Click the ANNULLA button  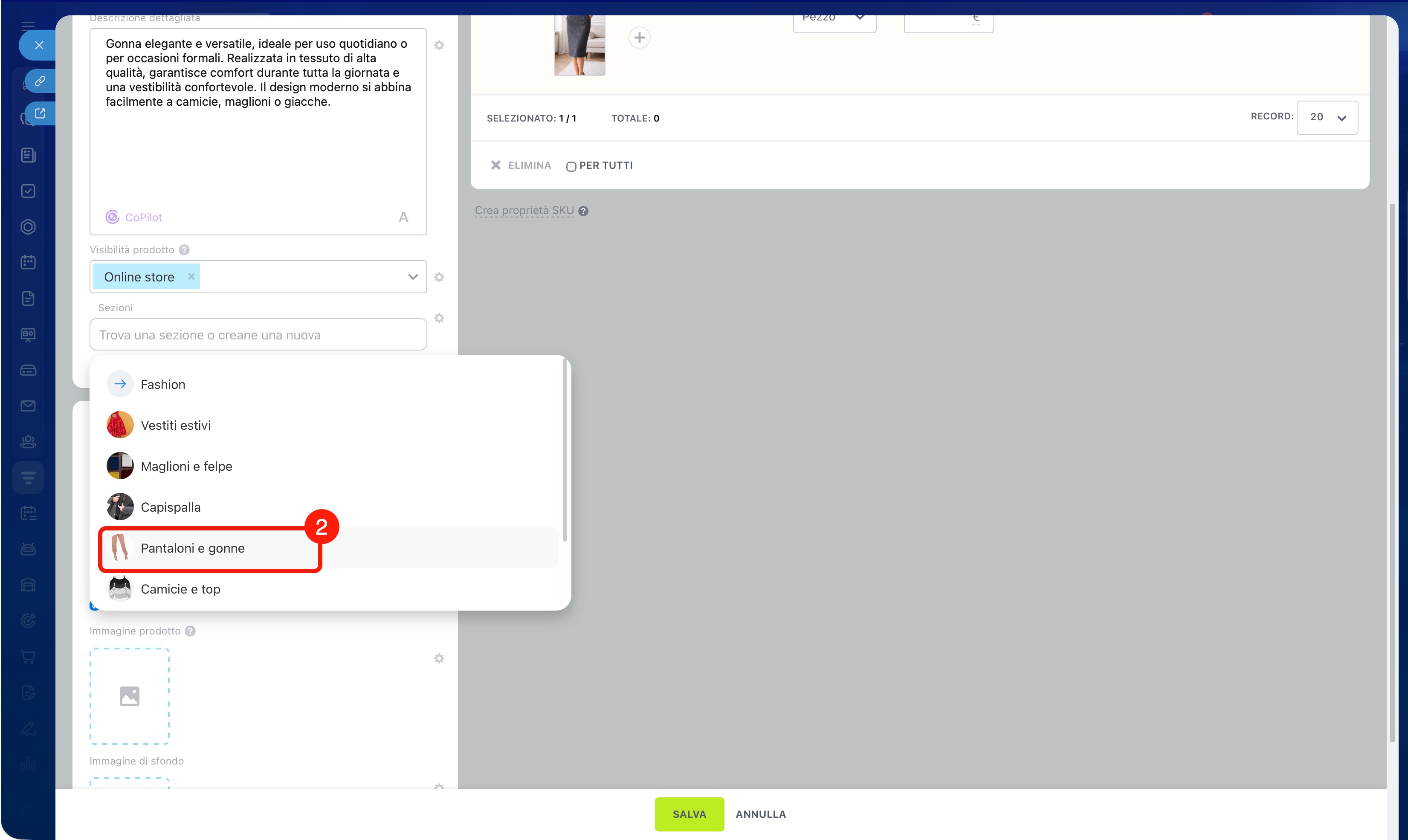coord(760,814)
